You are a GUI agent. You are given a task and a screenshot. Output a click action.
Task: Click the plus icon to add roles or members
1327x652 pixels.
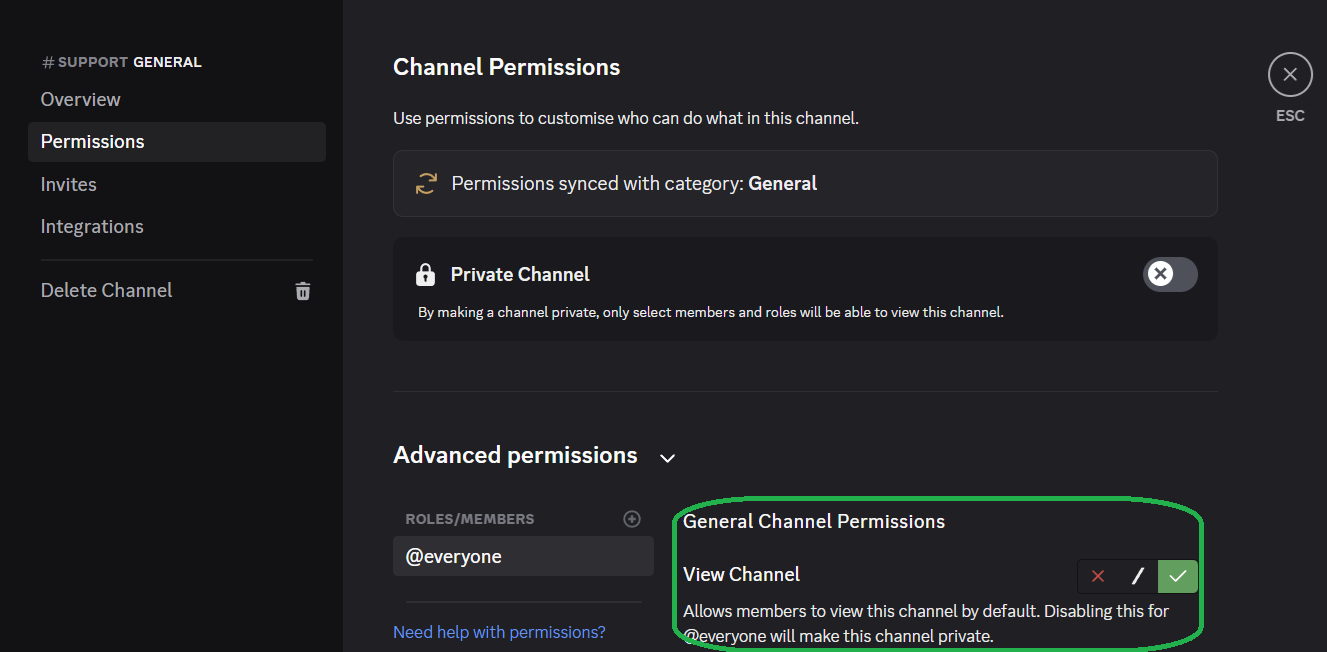point(632,518)
